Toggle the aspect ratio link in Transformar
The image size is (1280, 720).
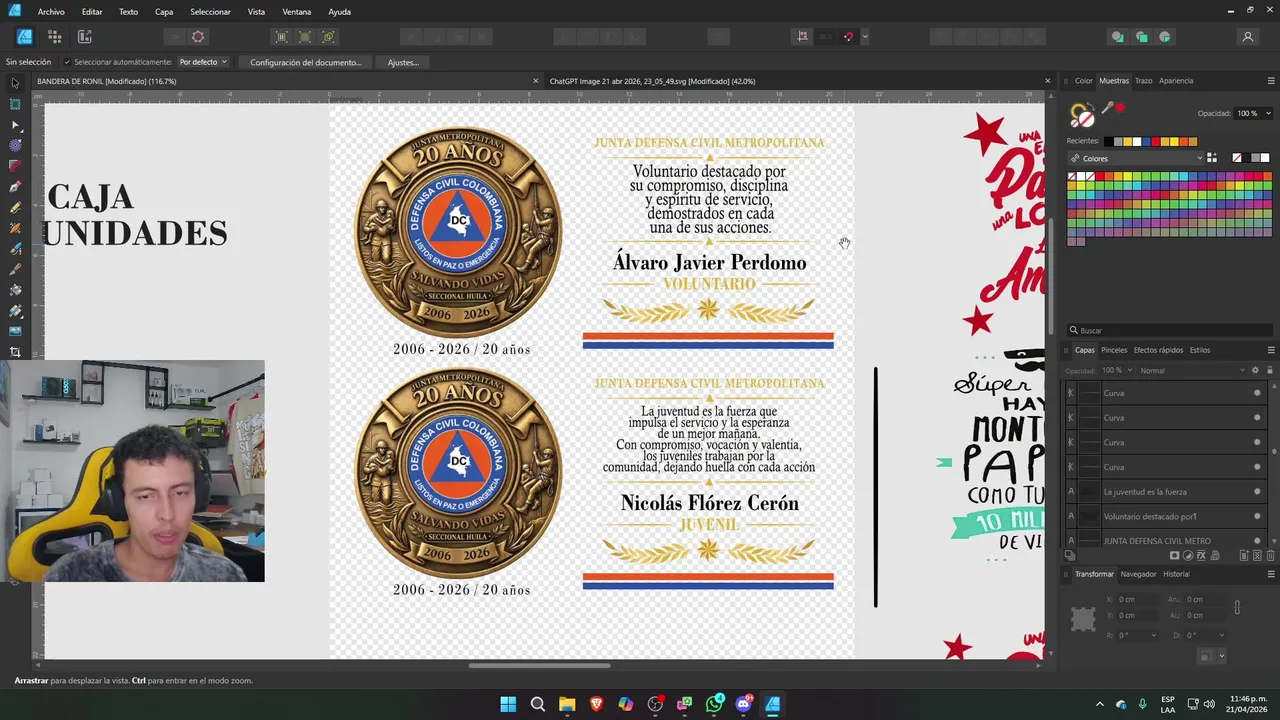1238,607
